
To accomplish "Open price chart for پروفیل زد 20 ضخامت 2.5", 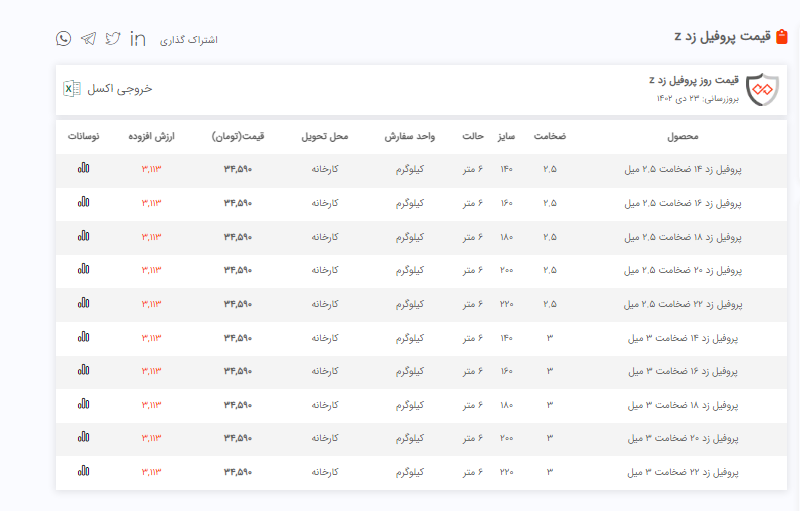I will (84, 270).
